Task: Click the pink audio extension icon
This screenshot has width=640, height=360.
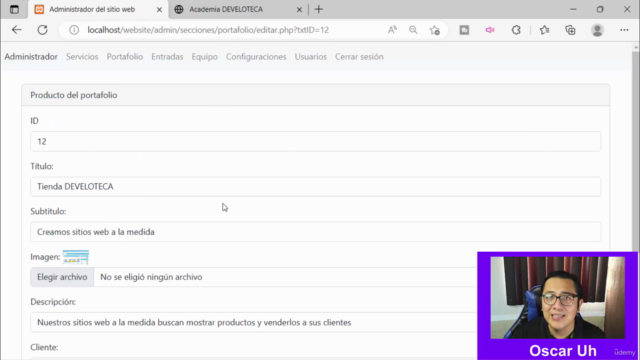Action: [x=490, y=30]
